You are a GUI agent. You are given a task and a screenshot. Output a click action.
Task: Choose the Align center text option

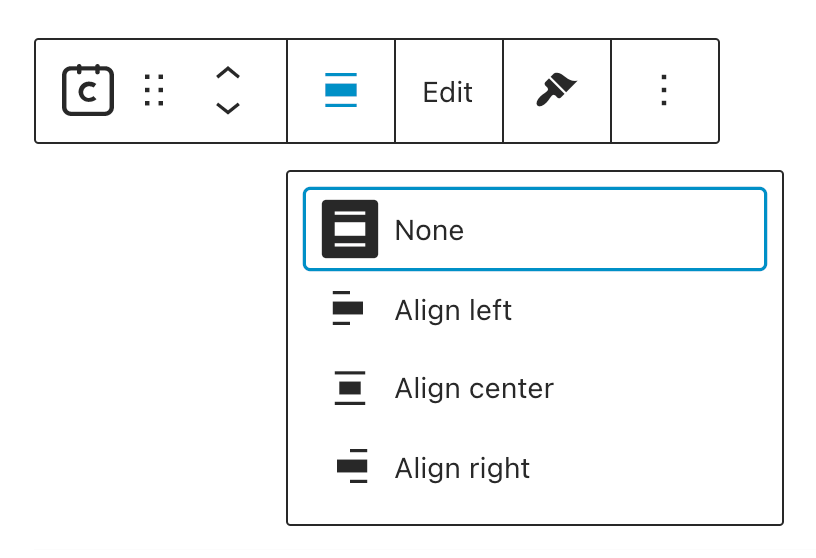[x=474, y=388]
